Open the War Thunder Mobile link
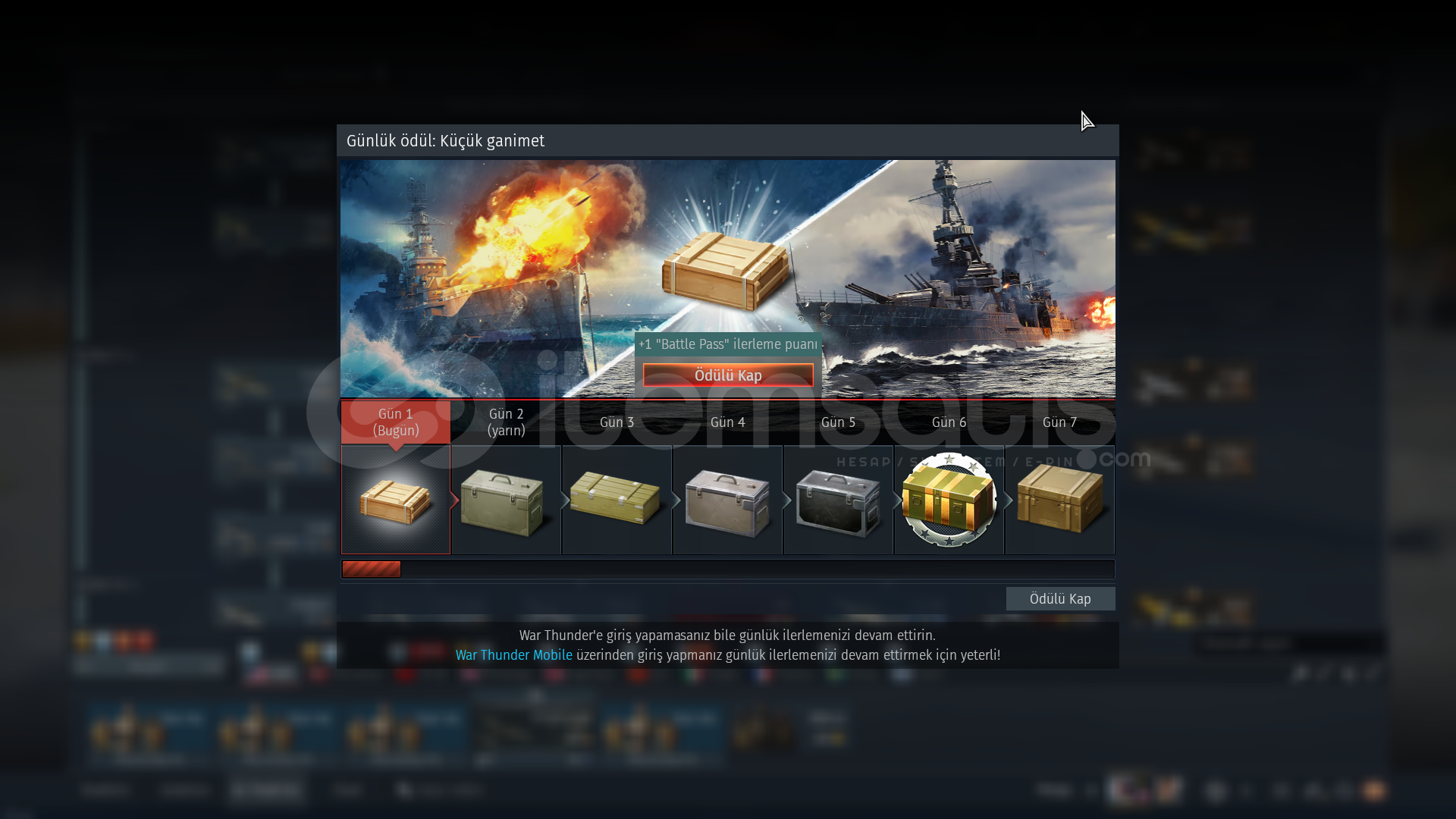Viewport: 1456px width, 819px height. 513,655
